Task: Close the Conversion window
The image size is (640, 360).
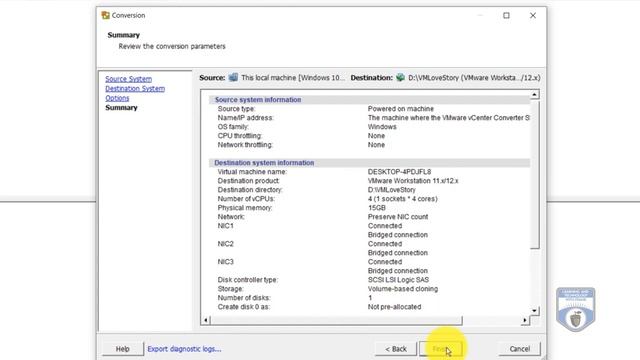Action: click(x=533, y=16)
